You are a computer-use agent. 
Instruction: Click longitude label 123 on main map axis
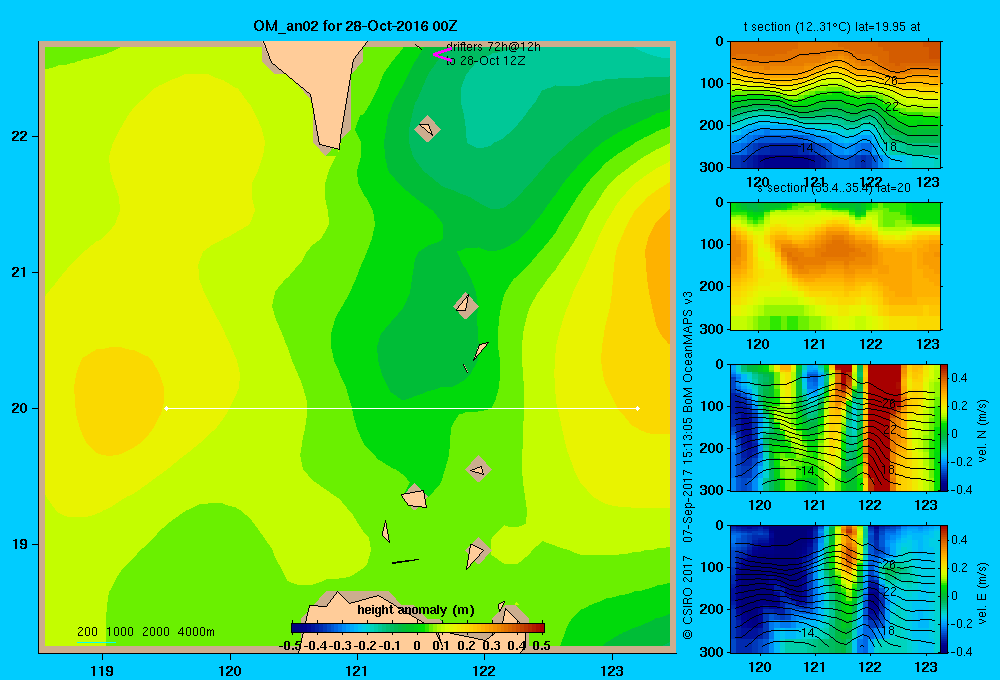pos(612,671)
